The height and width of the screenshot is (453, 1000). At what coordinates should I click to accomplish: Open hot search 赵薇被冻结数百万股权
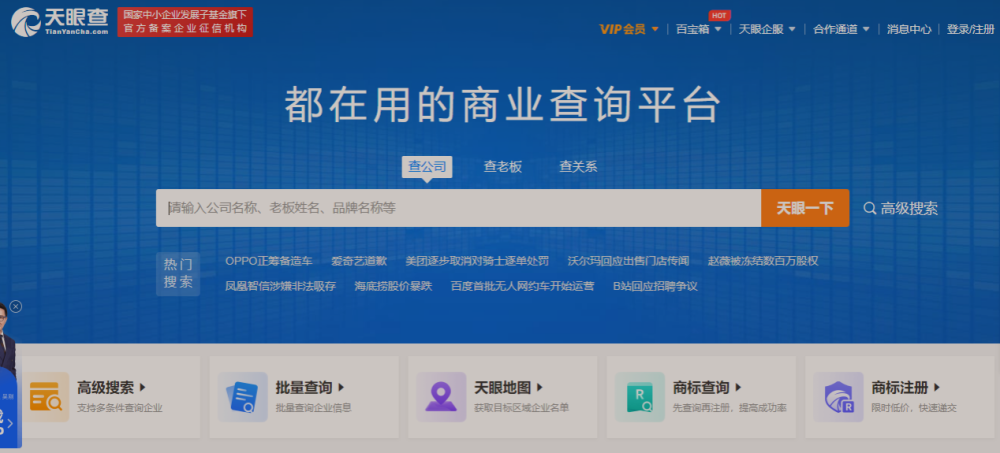coord(763,261)
